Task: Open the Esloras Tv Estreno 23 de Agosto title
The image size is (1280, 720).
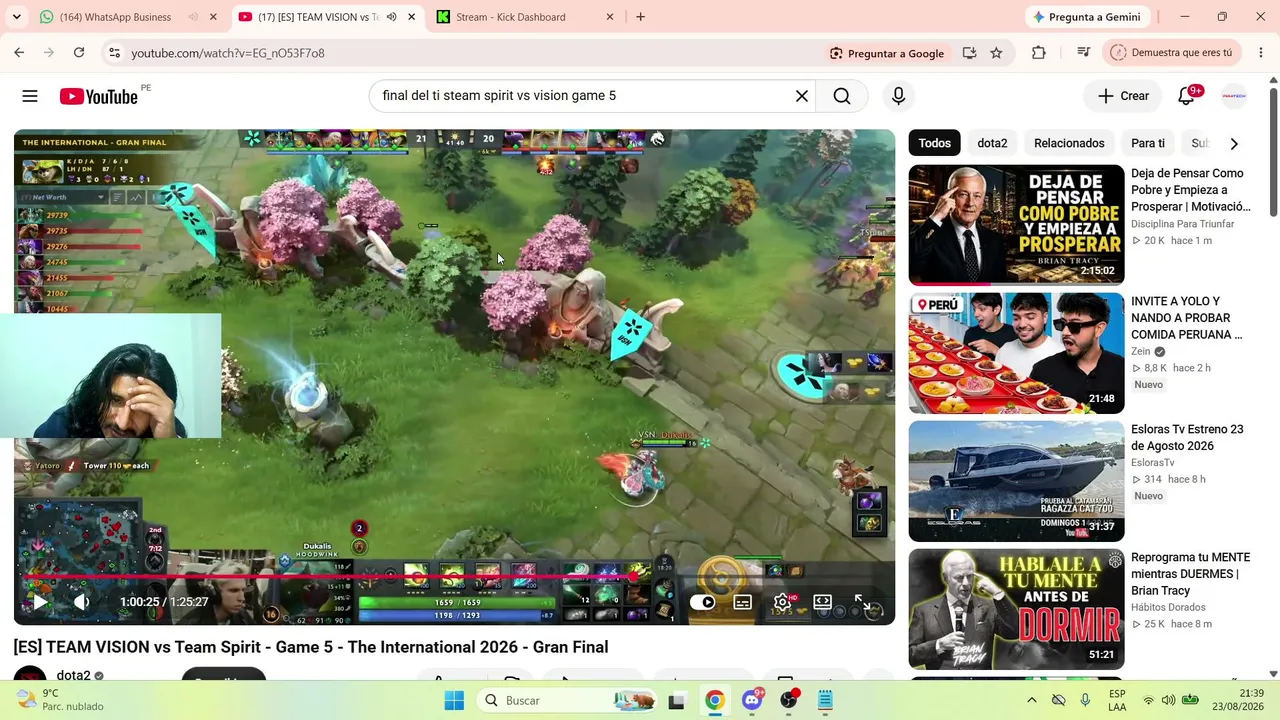Action: tap(1188, 437)
